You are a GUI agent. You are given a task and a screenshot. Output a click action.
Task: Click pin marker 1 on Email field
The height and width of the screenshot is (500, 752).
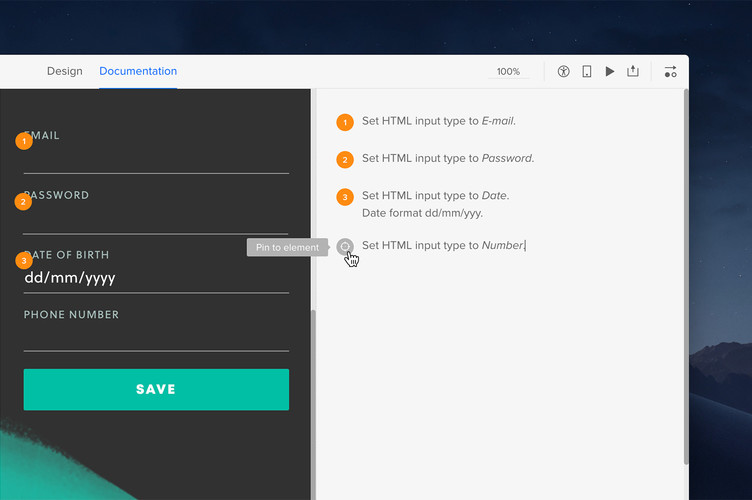(24, 141)
